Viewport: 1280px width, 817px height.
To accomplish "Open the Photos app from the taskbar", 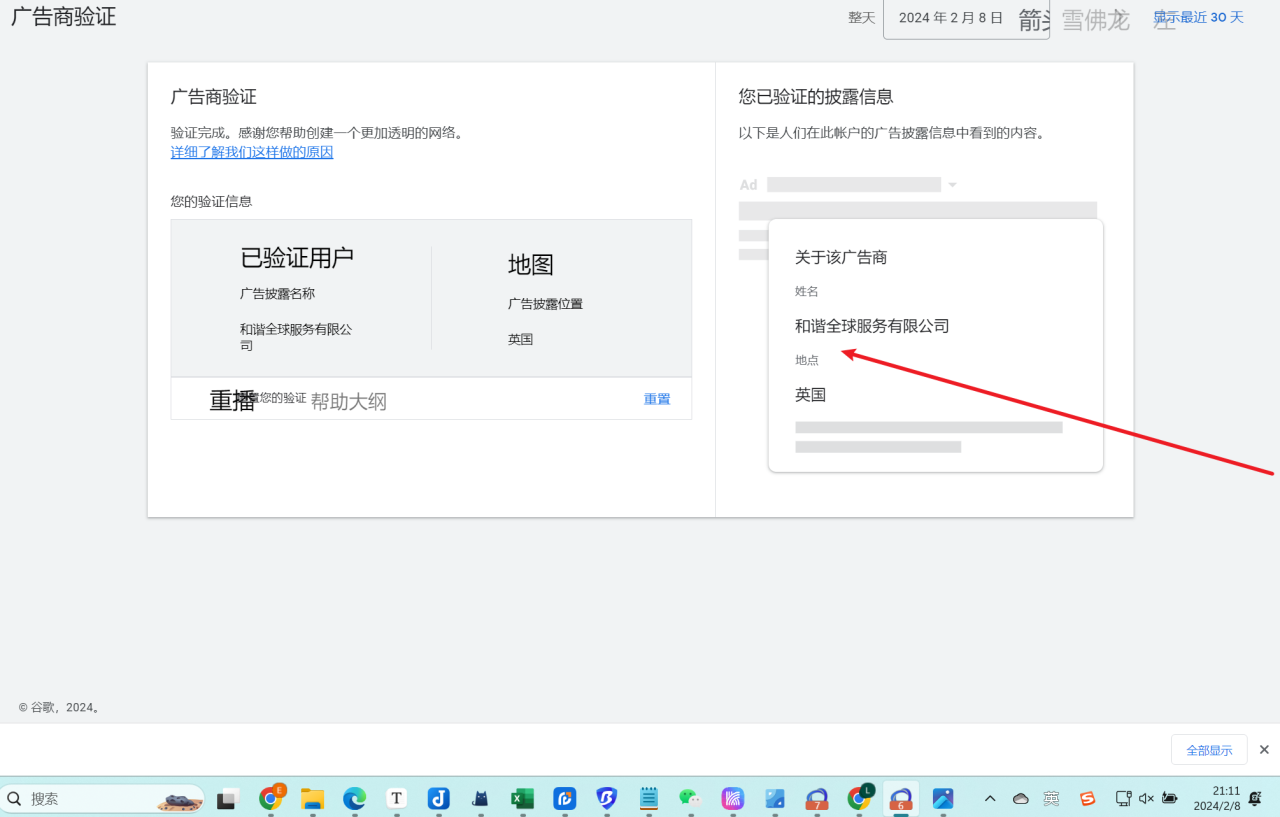I will tap(943, 798).
